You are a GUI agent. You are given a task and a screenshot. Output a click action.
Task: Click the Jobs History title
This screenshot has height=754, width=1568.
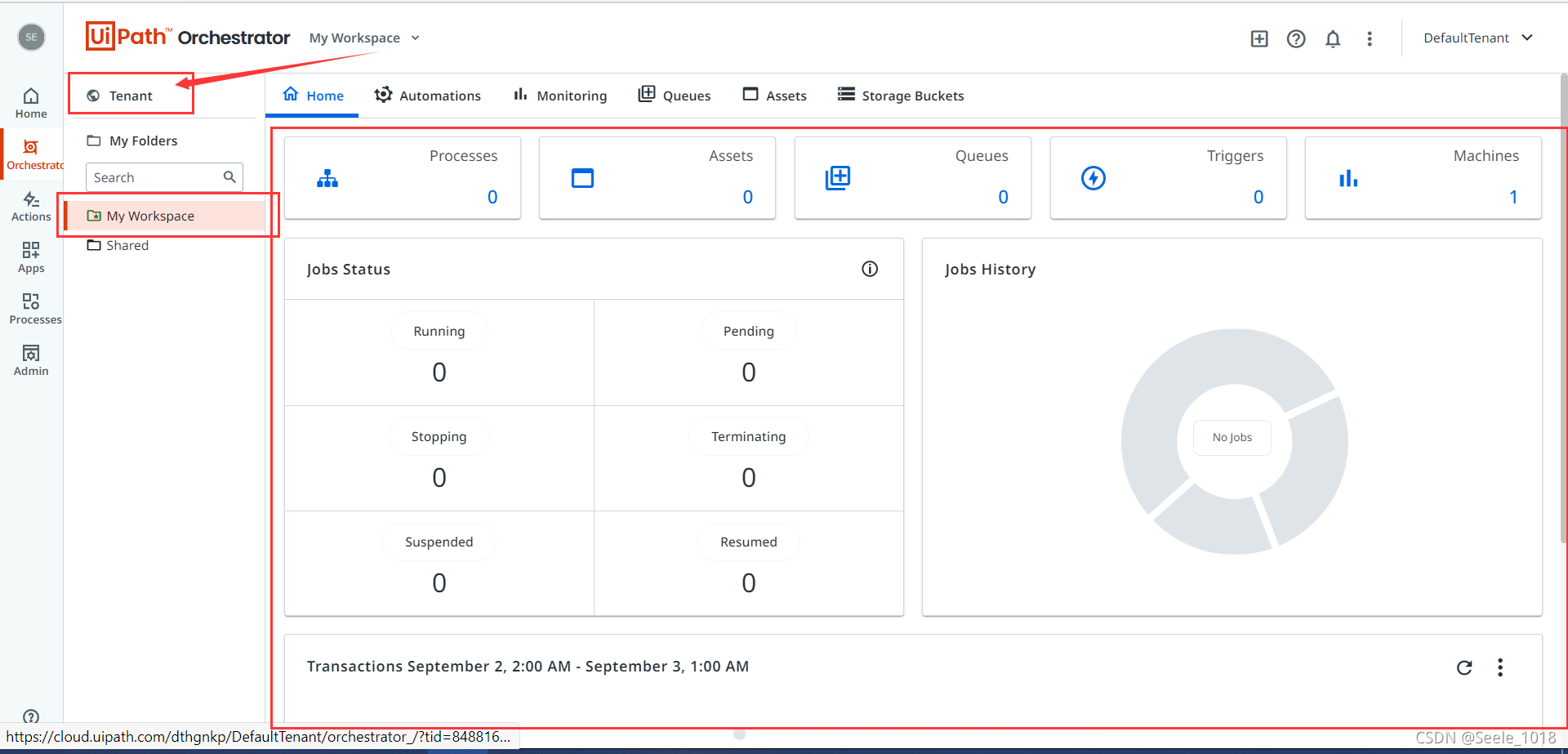click(990, 269)
